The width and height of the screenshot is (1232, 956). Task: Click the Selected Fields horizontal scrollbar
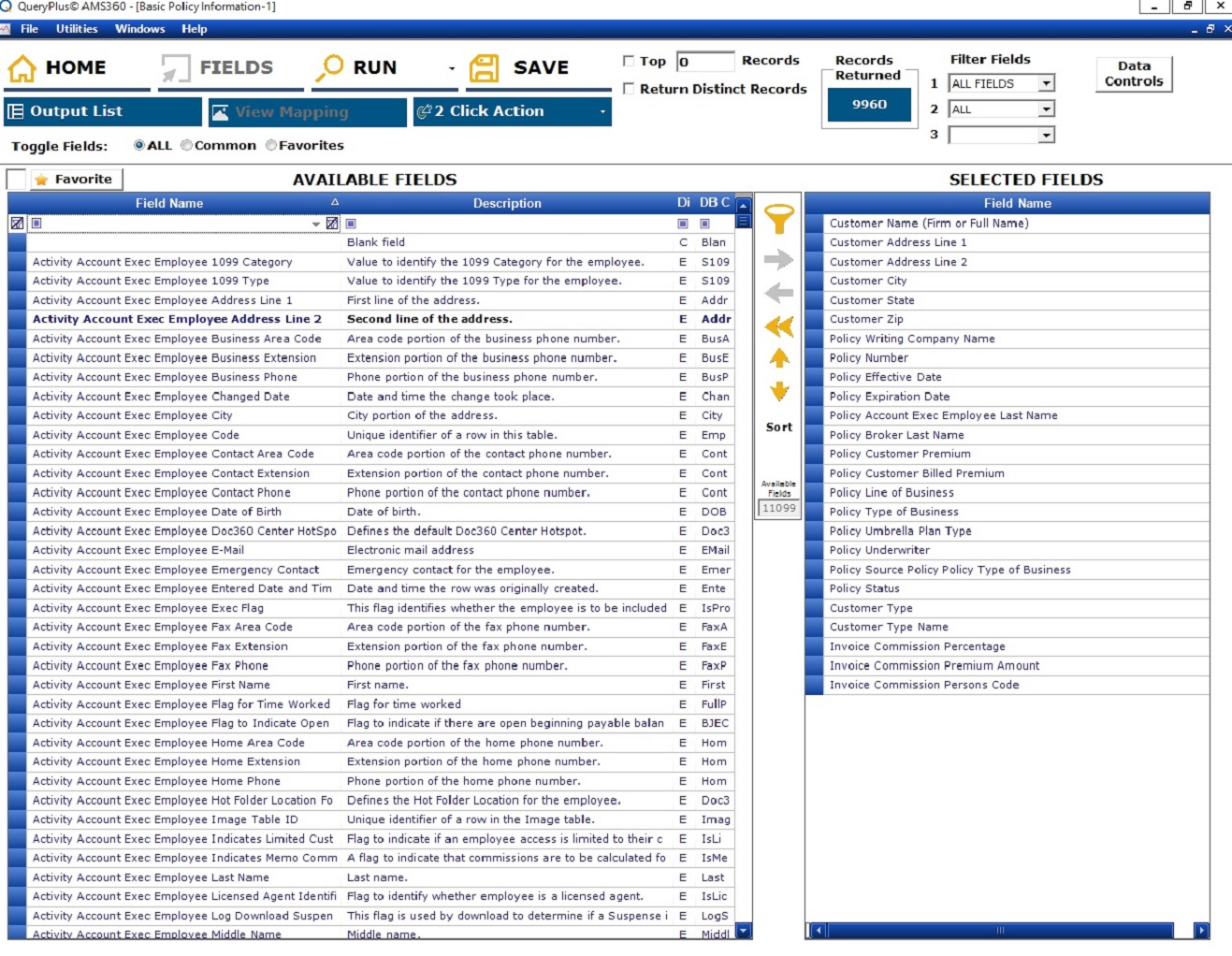(x=1000, y=931)
